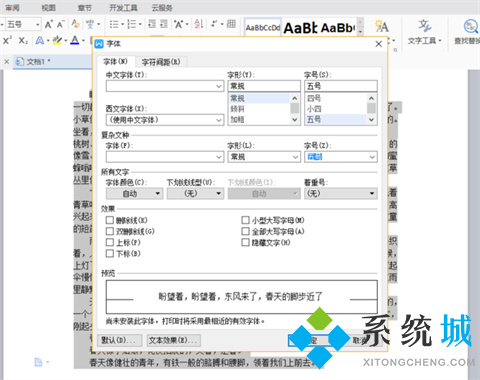The image size is (480, 380).
Task: Switch to the Font (字体) tab
Action: pyautogui.click(x=115, y=62)
